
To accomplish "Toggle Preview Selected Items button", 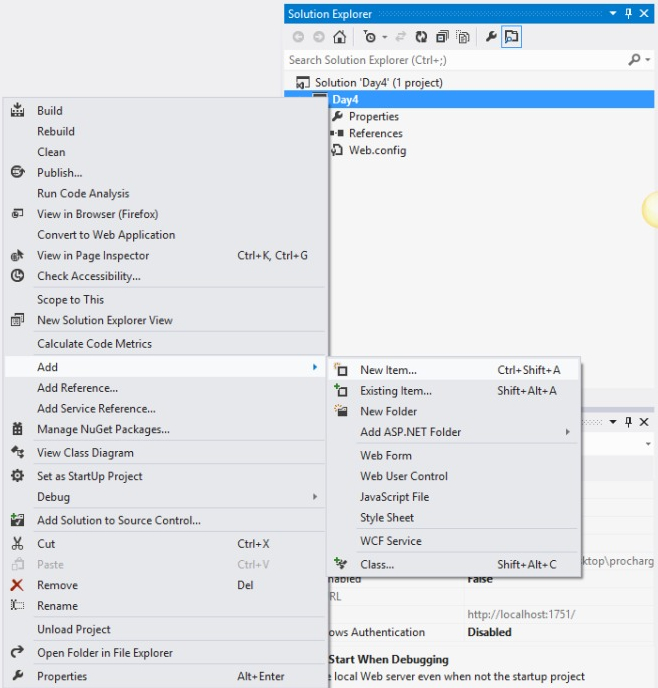I will pos(511,37).
